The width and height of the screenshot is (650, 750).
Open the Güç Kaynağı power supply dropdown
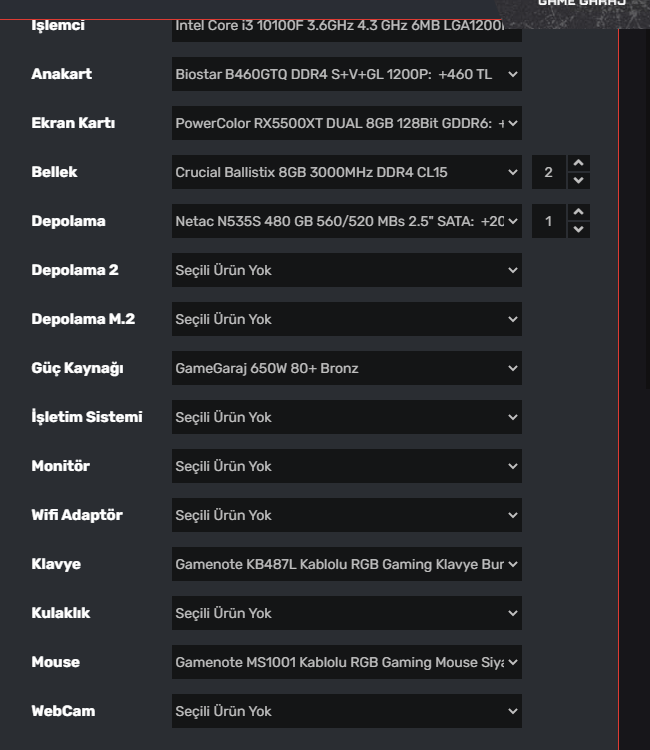(x=346, y=368)
